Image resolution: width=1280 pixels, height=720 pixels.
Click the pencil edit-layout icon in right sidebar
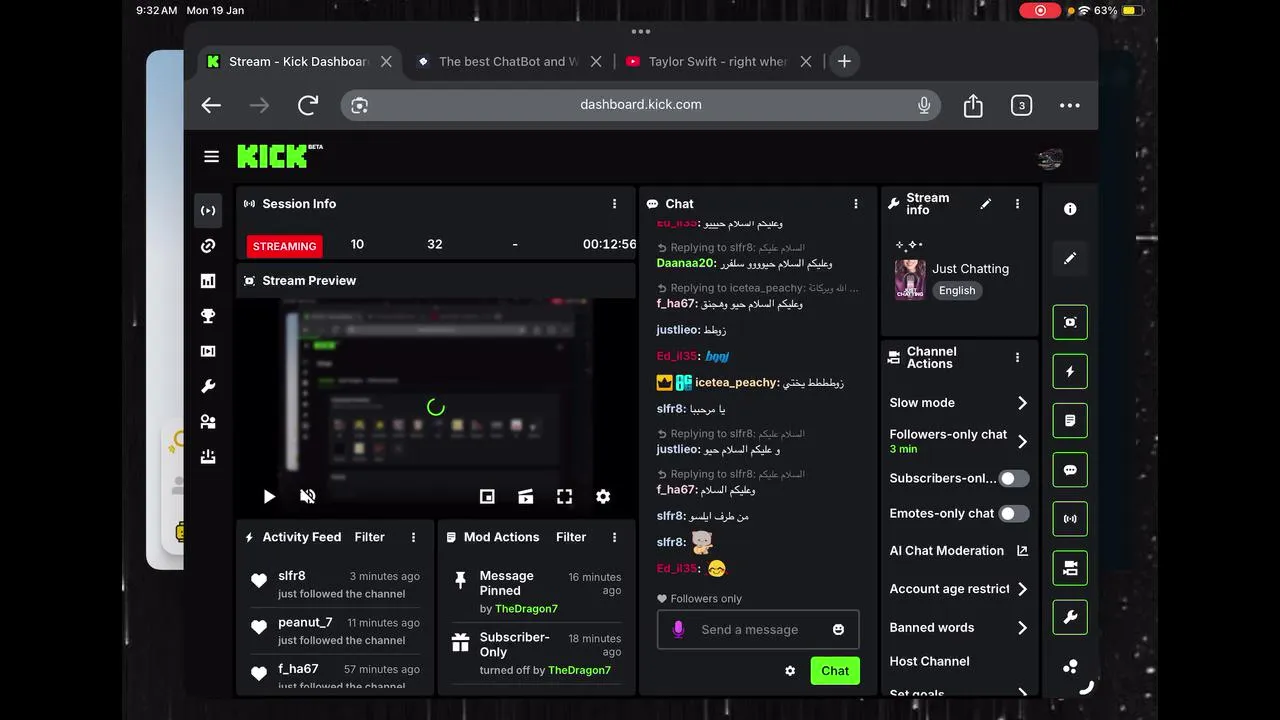(x=1070, y=258)
